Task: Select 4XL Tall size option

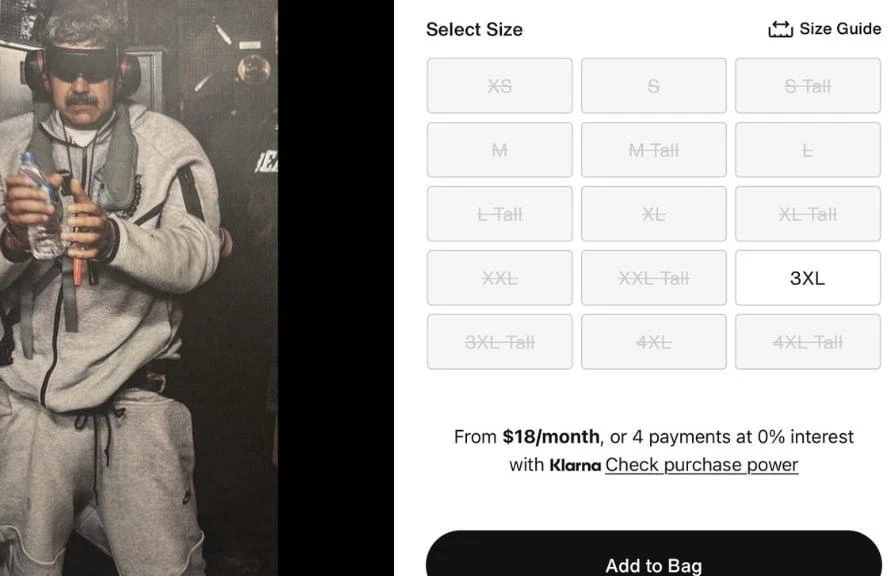Action: click(808, 342)
